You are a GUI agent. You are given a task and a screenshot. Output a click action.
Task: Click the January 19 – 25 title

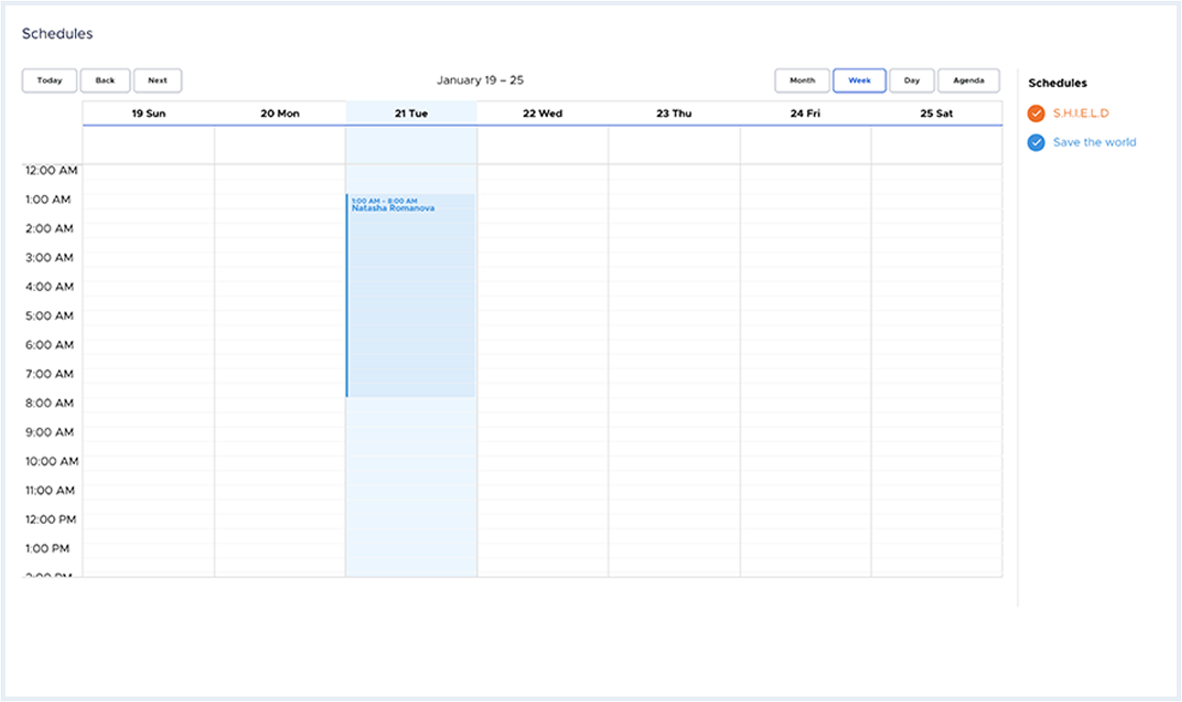coord(481,80)
